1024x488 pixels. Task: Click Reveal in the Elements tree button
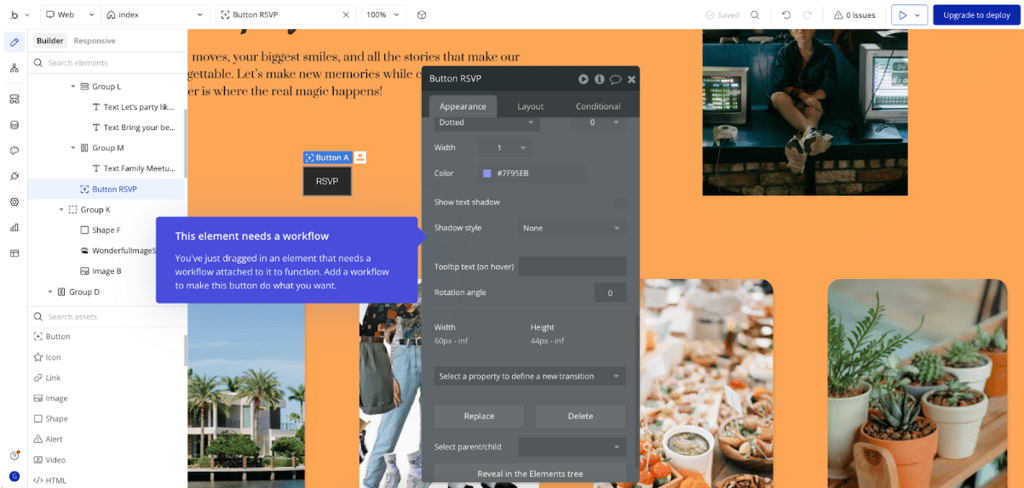(x=530, y=473)
